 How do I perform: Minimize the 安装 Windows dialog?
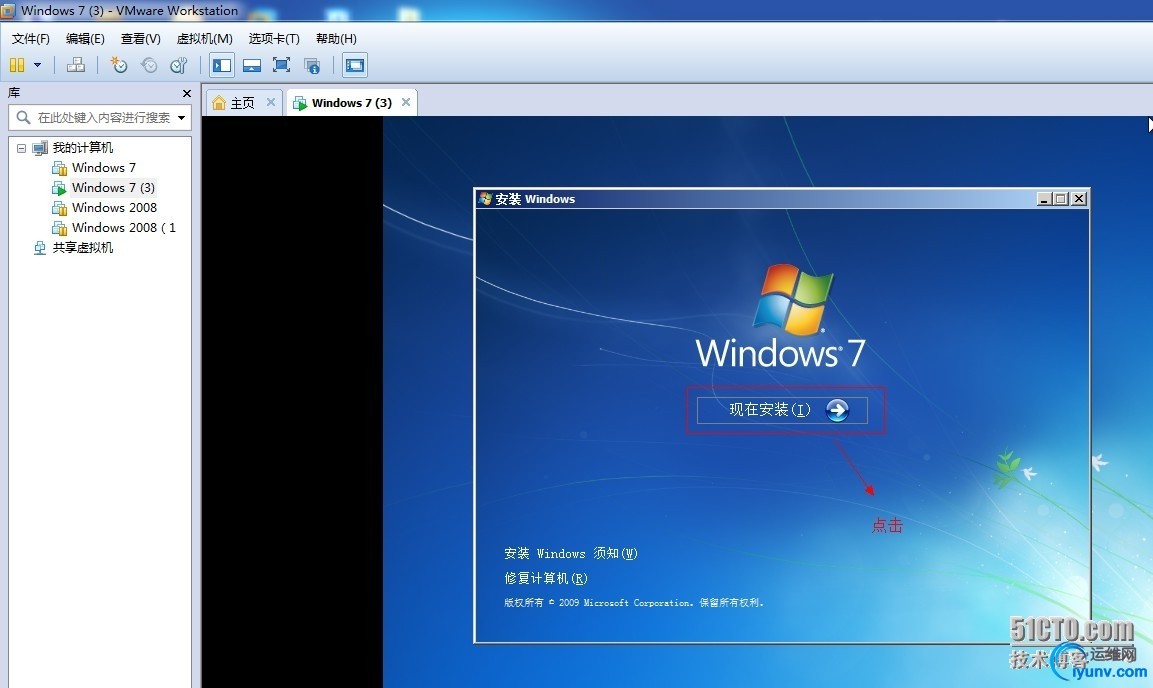(x=1044, y=198)
